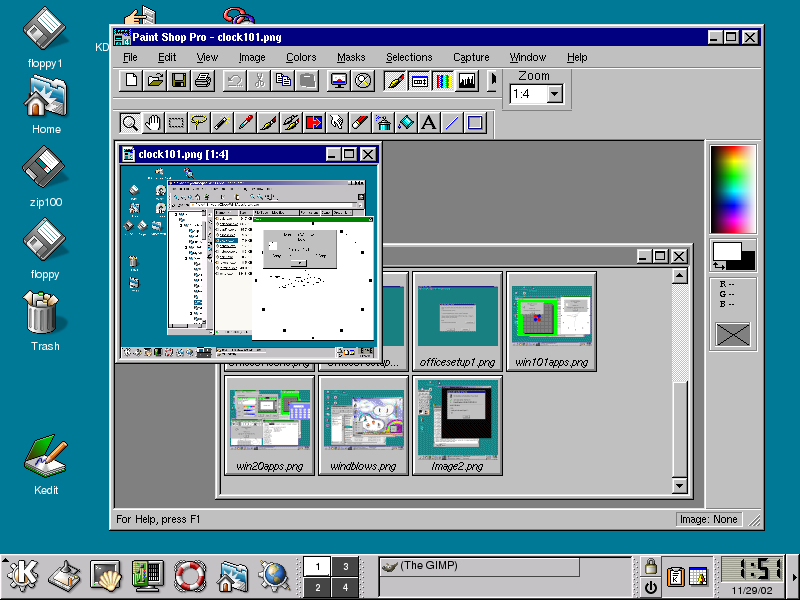
Task: Toggle the histogram window button
Action: (467, 81)
